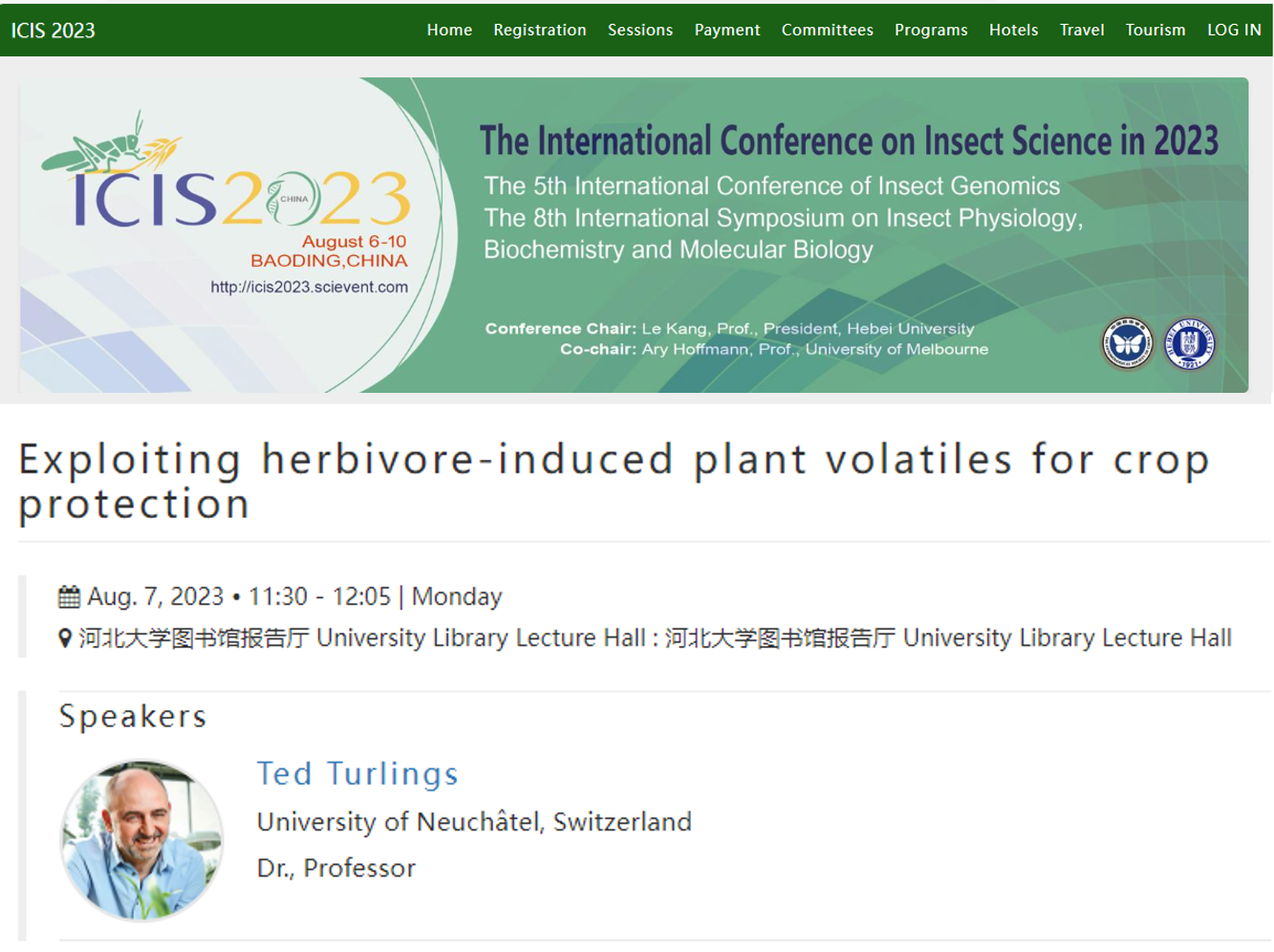
Task: Navigate to the Sessions section
Action: 640,30
